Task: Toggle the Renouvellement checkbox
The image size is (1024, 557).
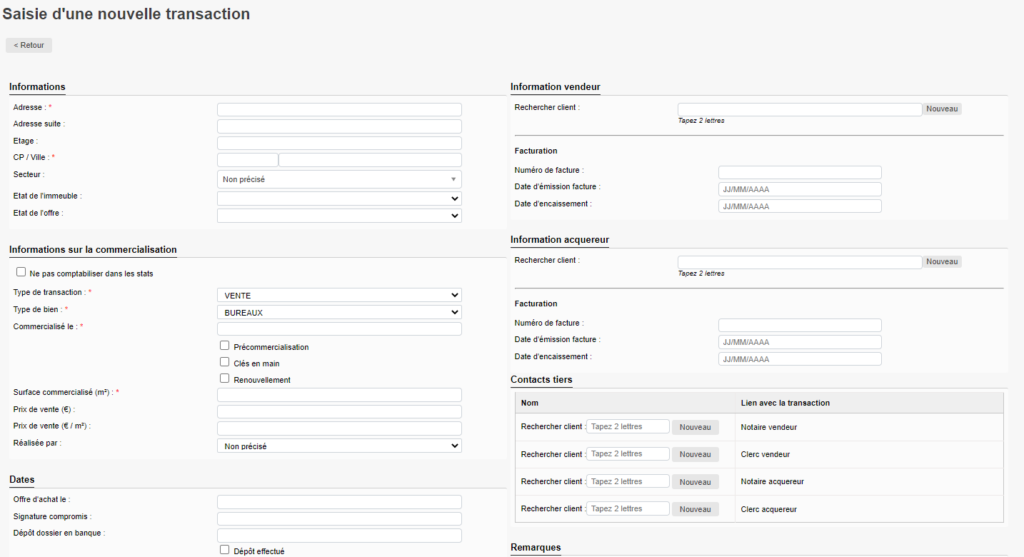Action: click(225, 379)
